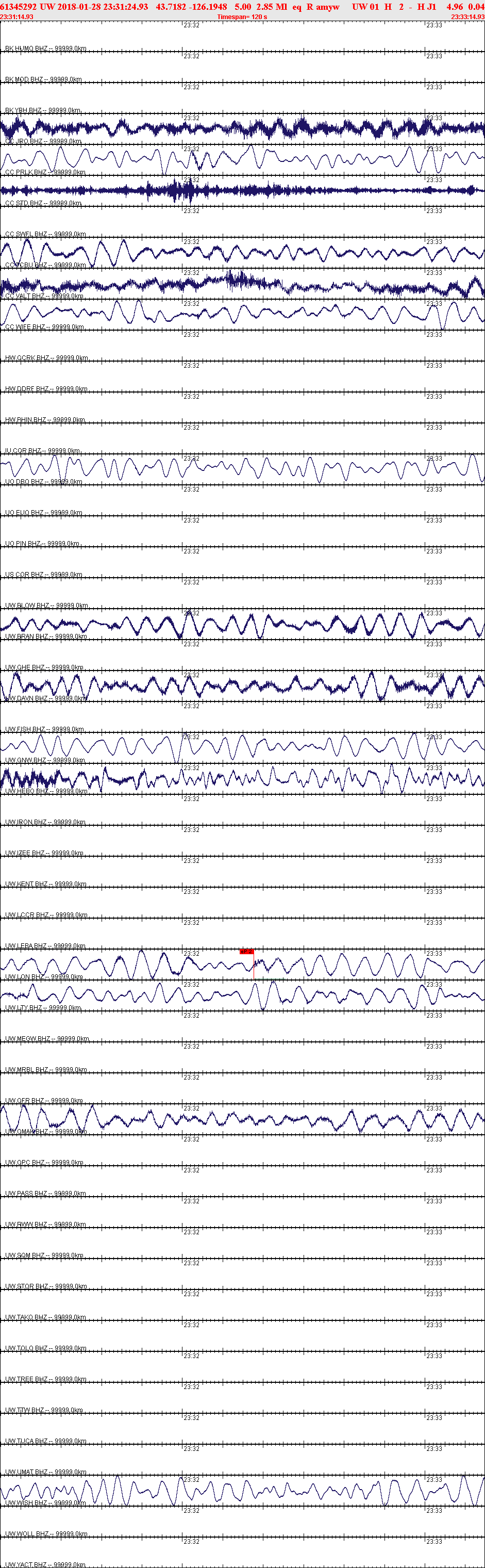The image size is (485, 1568).
Task: Select the UW STOR BHZ station label
Action: 46,1286
